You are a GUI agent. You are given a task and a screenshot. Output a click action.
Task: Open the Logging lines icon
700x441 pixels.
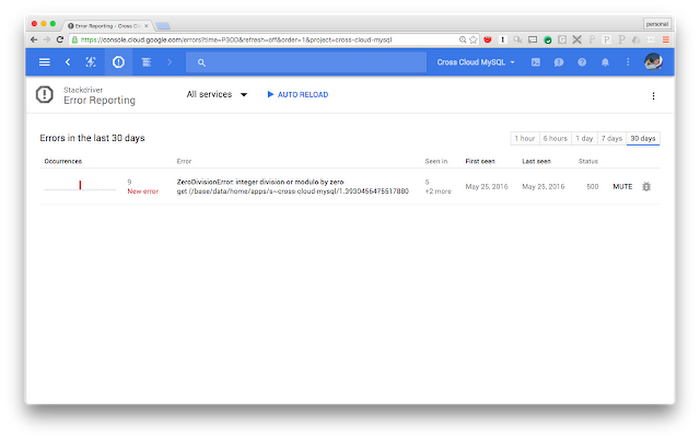[x=146, y=62]
